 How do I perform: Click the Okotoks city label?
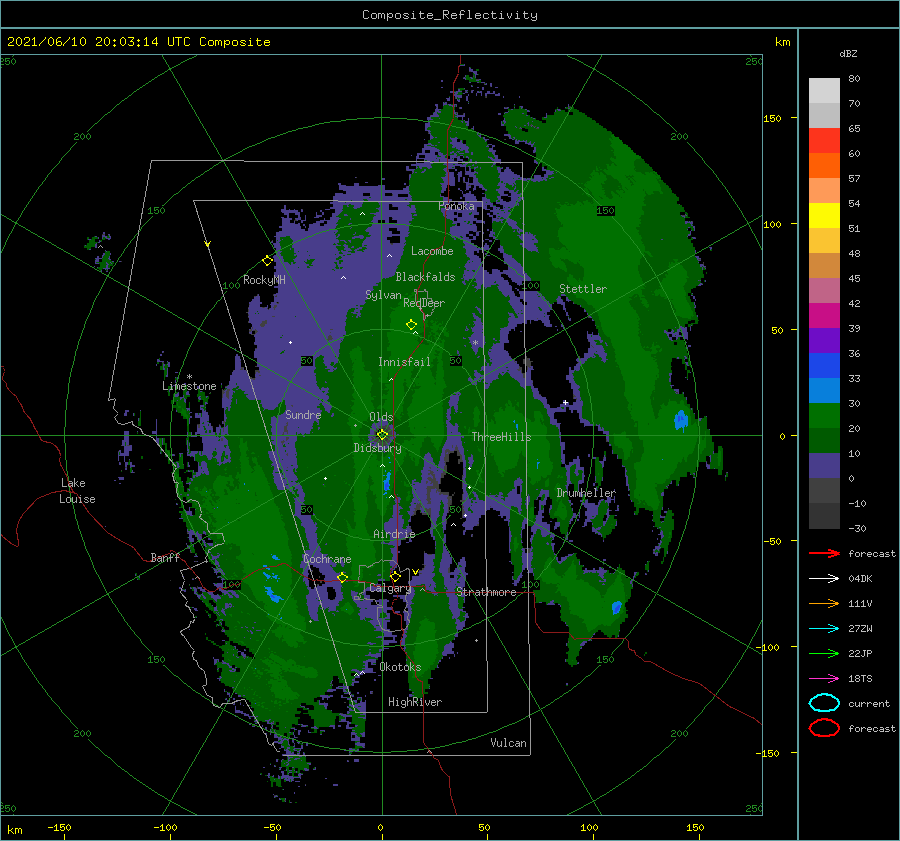[x=400, y=667]
